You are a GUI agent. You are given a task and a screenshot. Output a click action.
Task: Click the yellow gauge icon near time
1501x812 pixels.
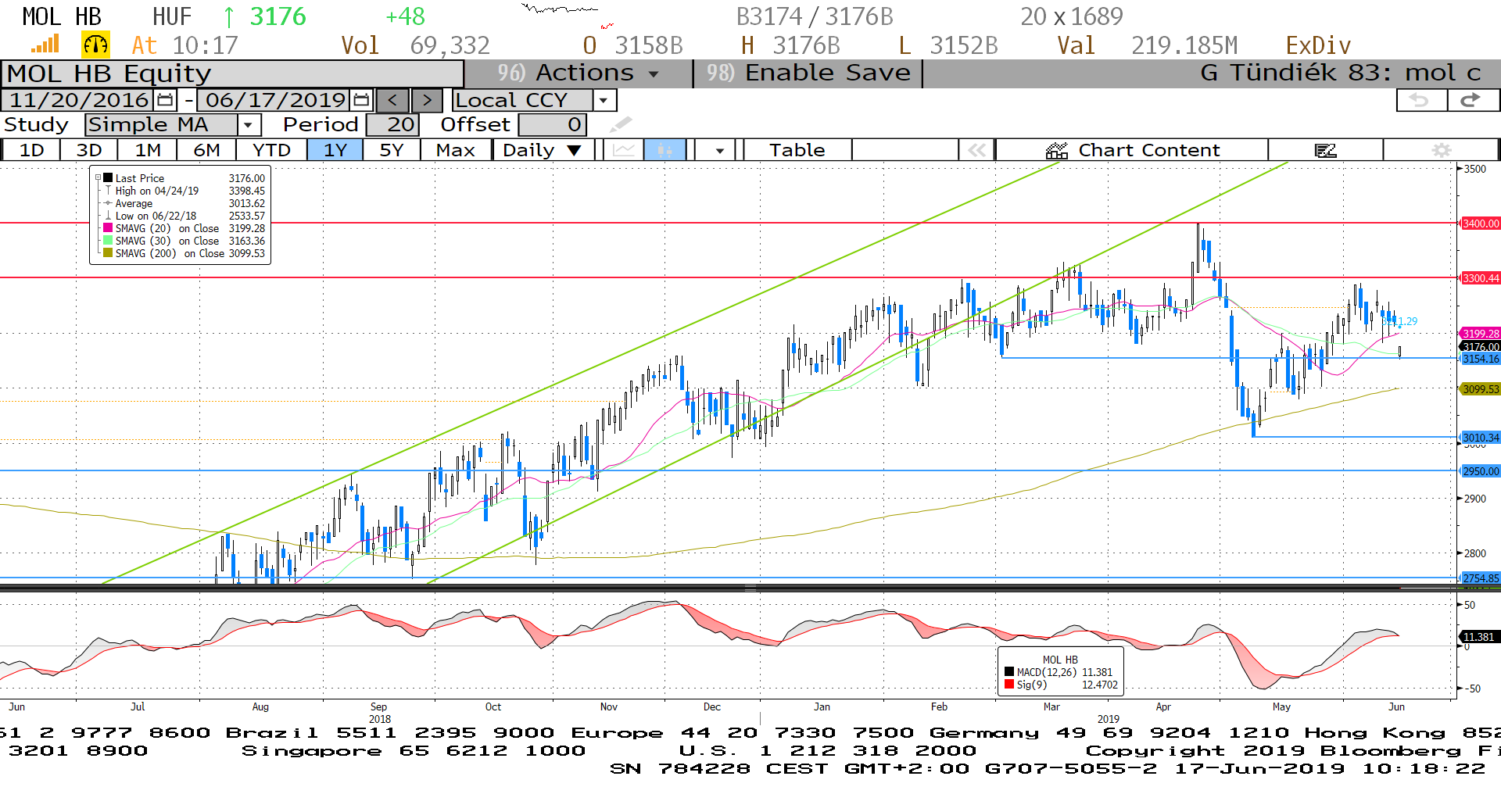(x=95, y=45)
